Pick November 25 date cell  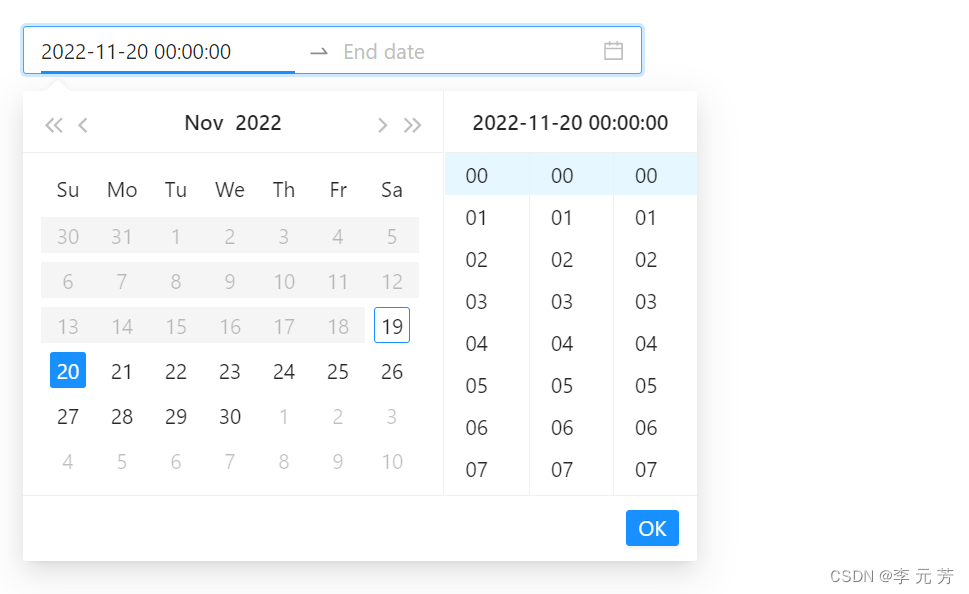click(338, 372)
